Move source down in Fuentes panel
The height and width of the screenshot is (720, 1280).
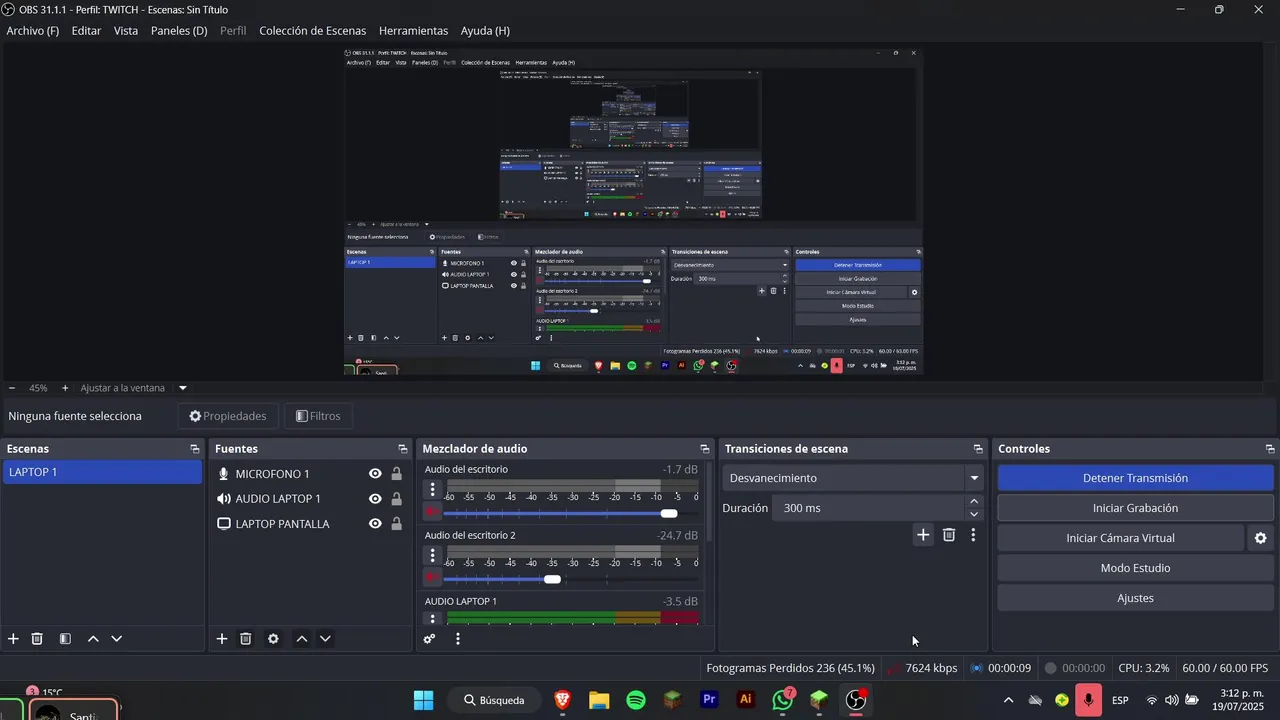point(324,639)
